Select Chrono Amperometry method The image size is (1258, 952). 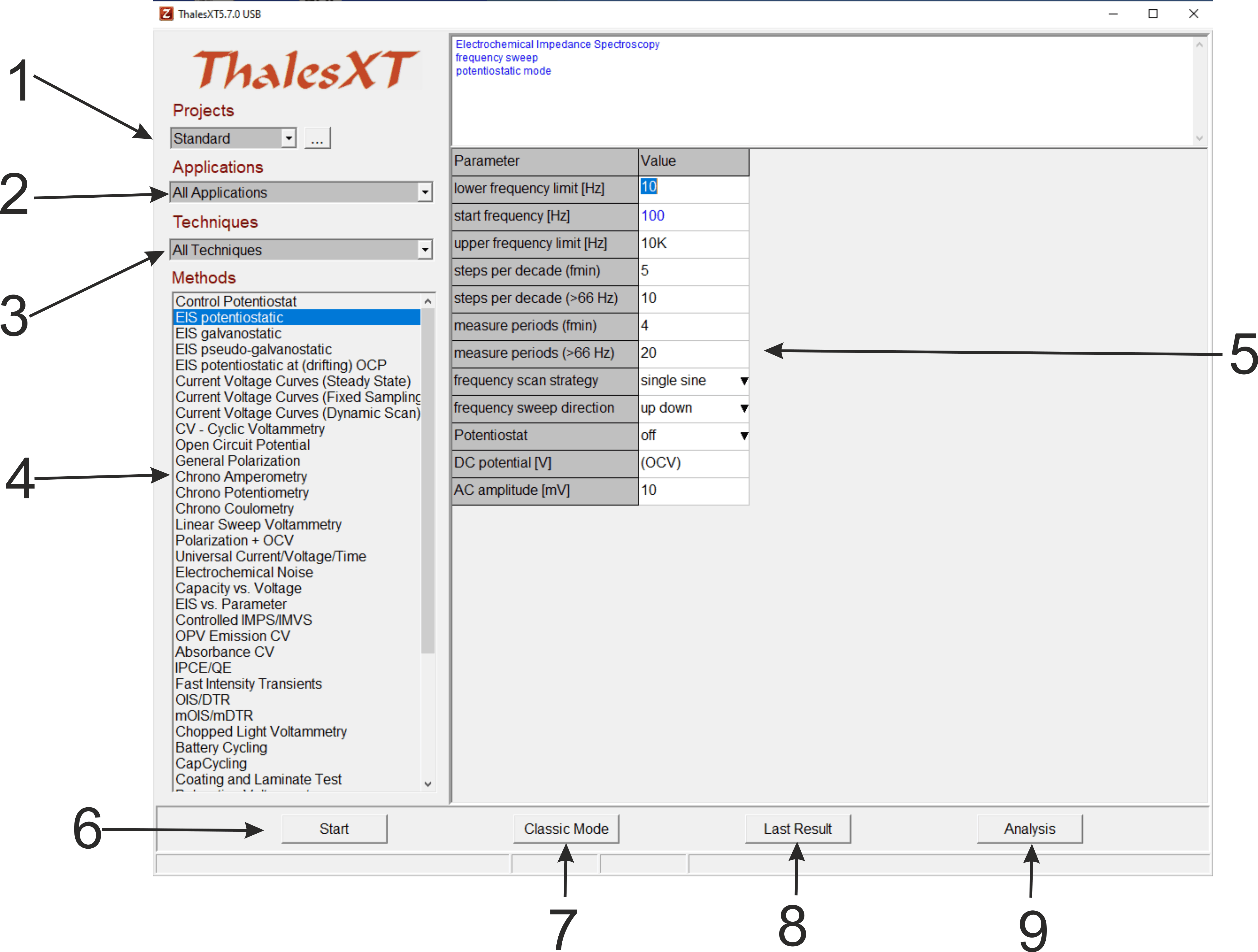coord(297,477)
